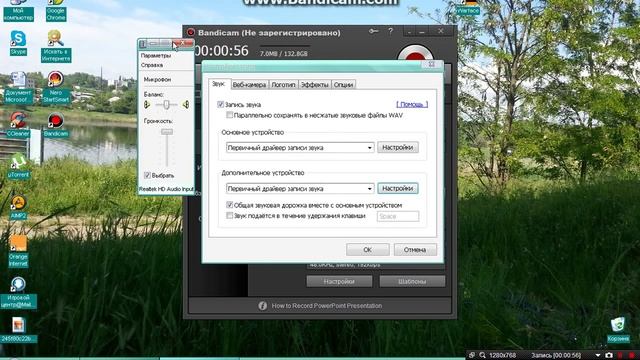Click the Space hotkey input field
The height and width of the screenshot is (360, 640).
tap(398, 216)
